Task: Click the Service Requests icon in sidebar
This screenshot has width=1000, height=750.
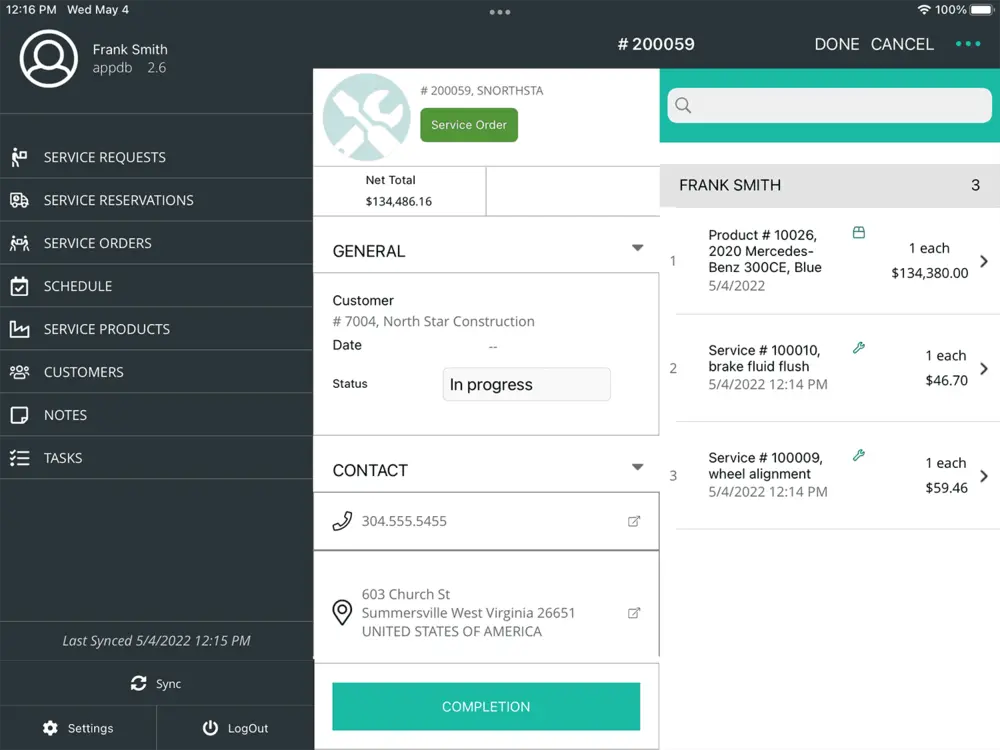Action: point(19,157)
